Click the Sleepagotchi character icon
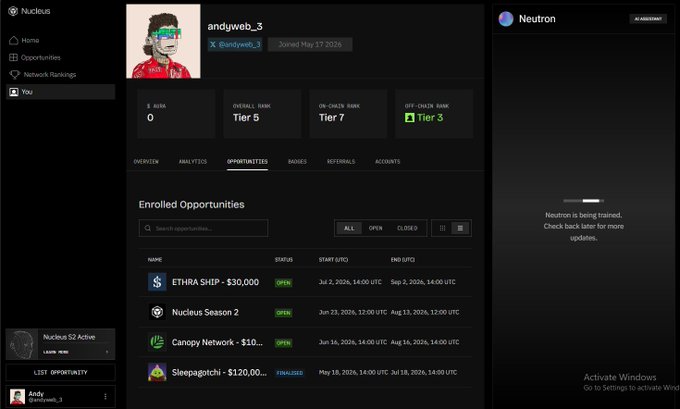Image resolution: width=680 pixels, height=409 pixels. (x=157, y=372)
